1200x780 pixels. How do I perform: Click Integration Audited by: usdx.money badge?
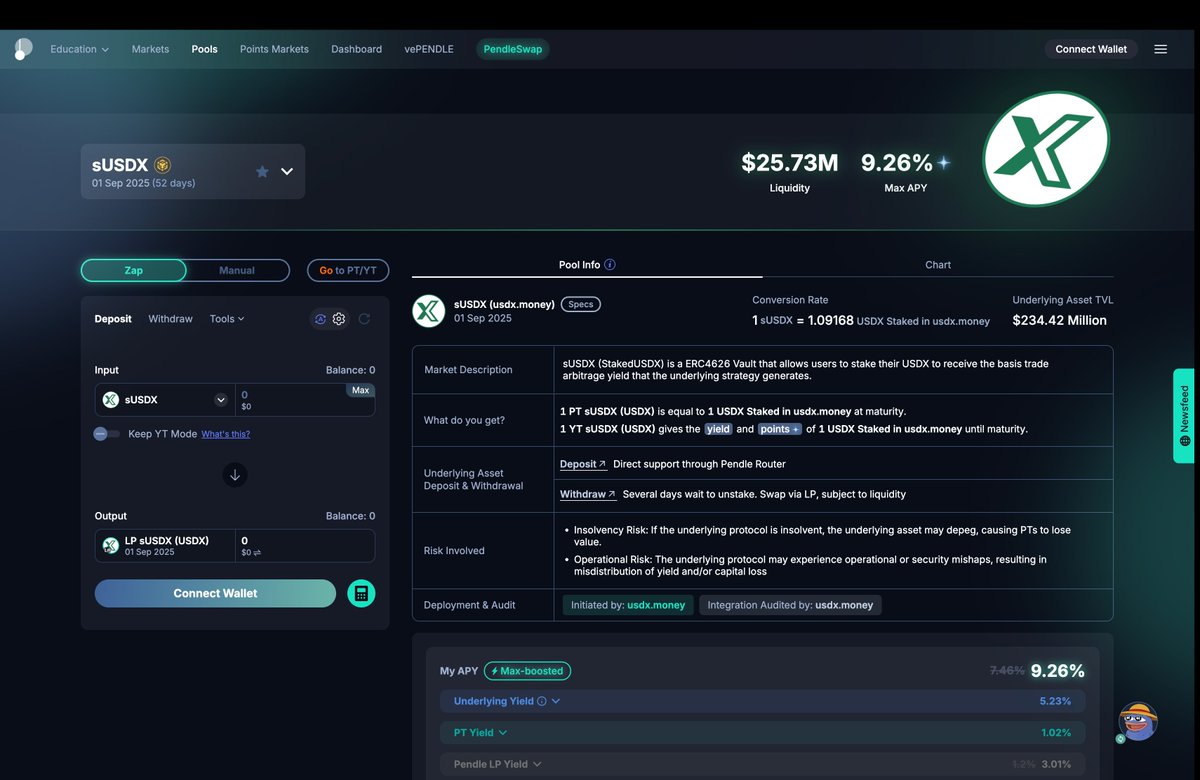point(790,605)
